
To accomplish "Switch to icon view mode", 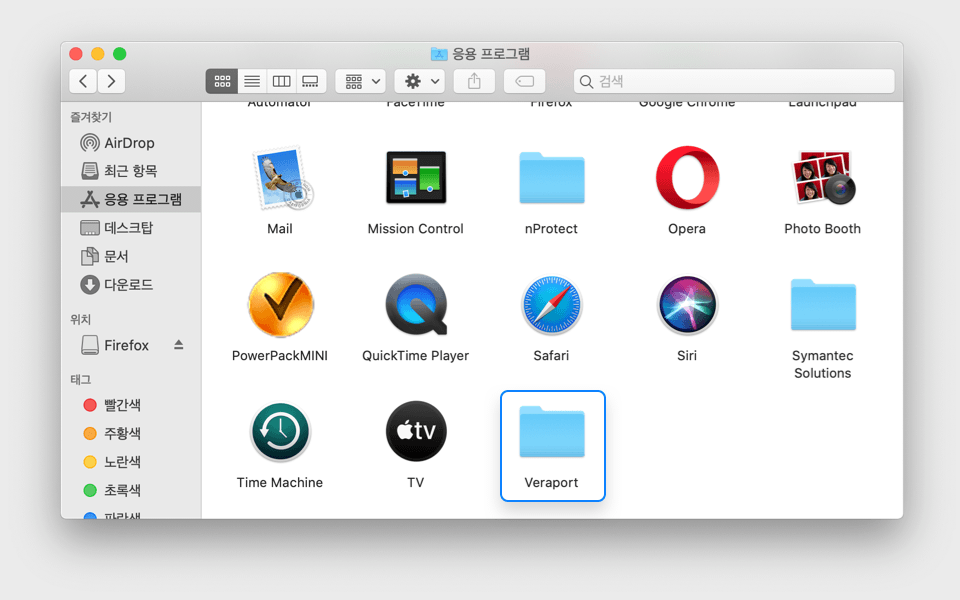I will tap(222, 81).
